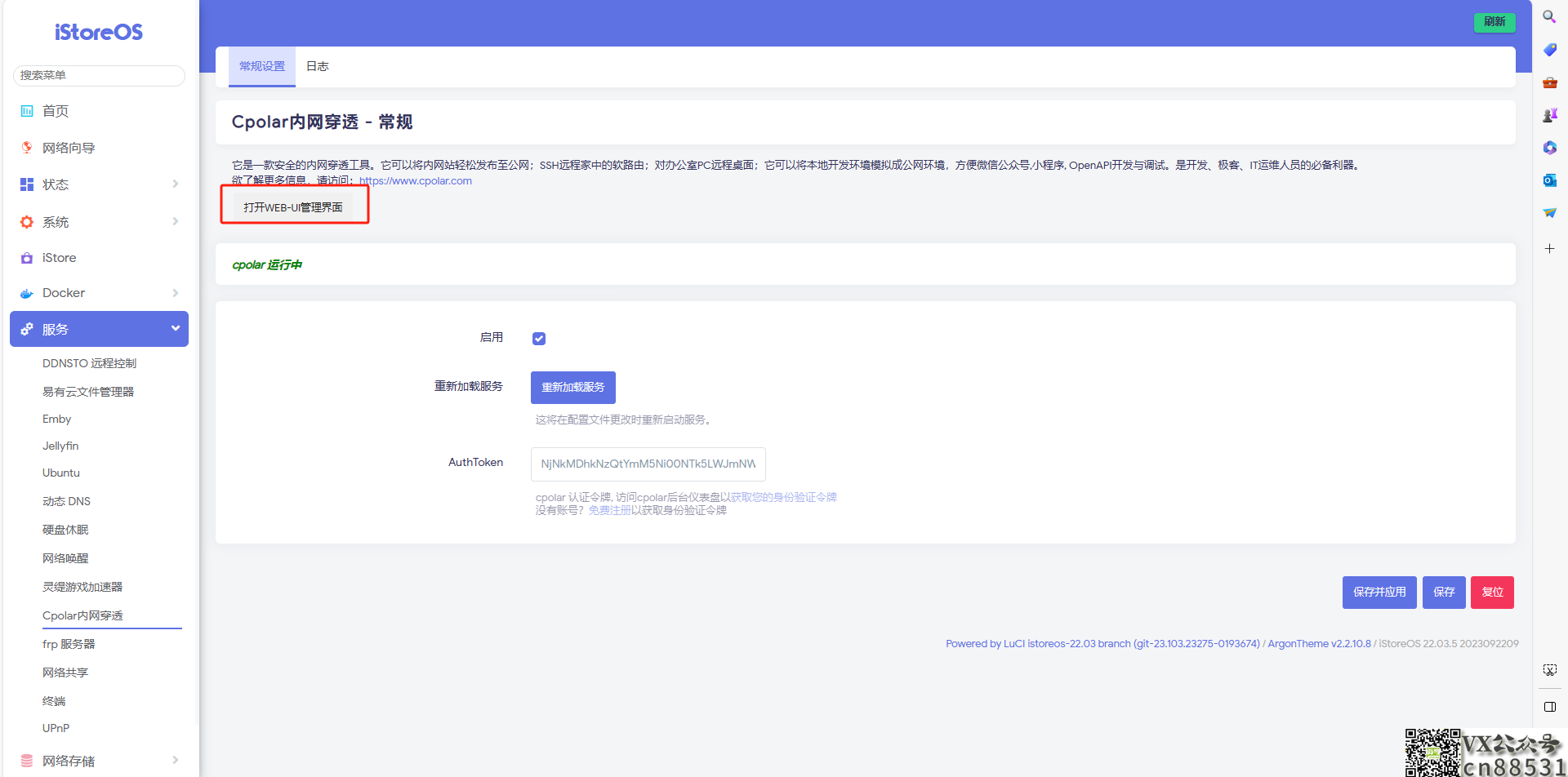Switch to the 常规设置 tab

[x=262, y=66]
